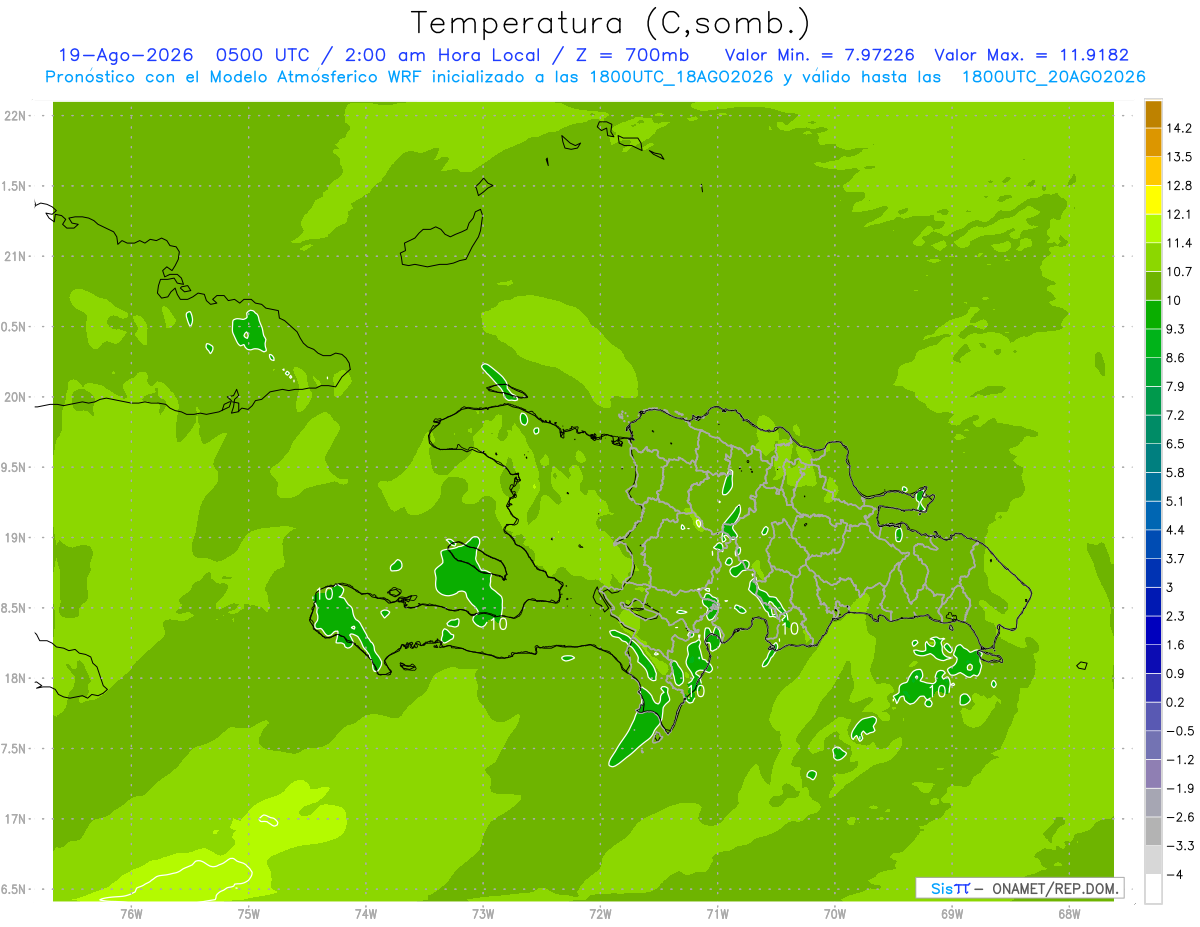Click the "20N" latitude axis label

15,397
